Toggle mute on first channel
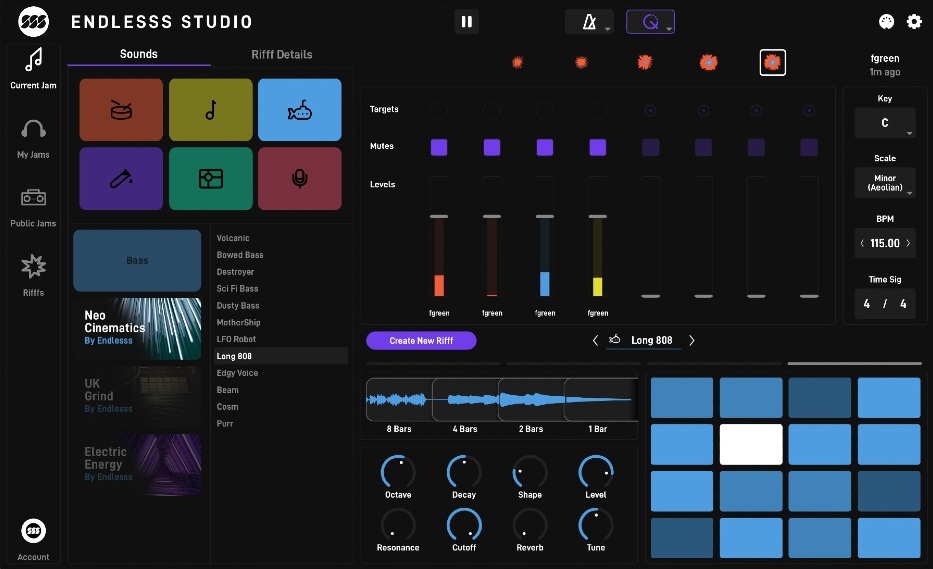The width and height of the screenshot is (933, 569). 439,147
